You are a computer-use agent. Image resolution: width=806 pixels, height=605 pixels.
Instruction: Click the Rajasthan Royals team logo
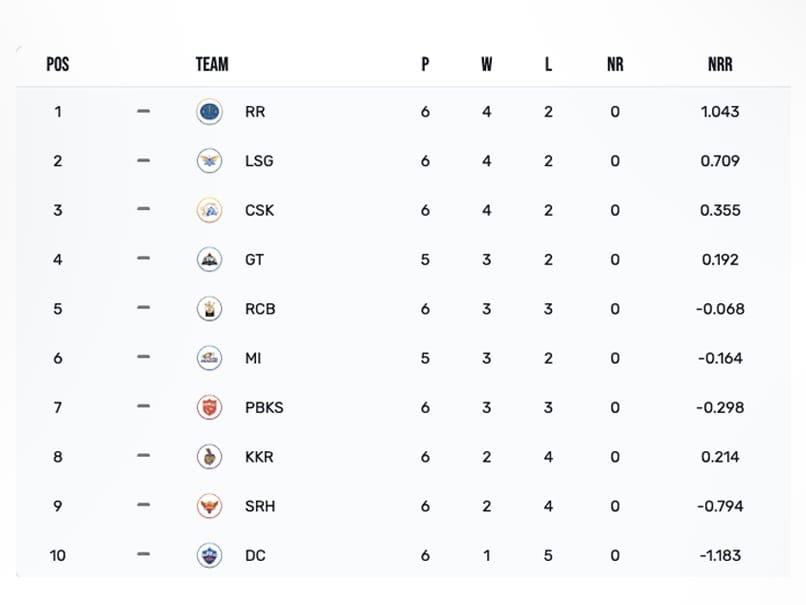click(x=209, y=112)
